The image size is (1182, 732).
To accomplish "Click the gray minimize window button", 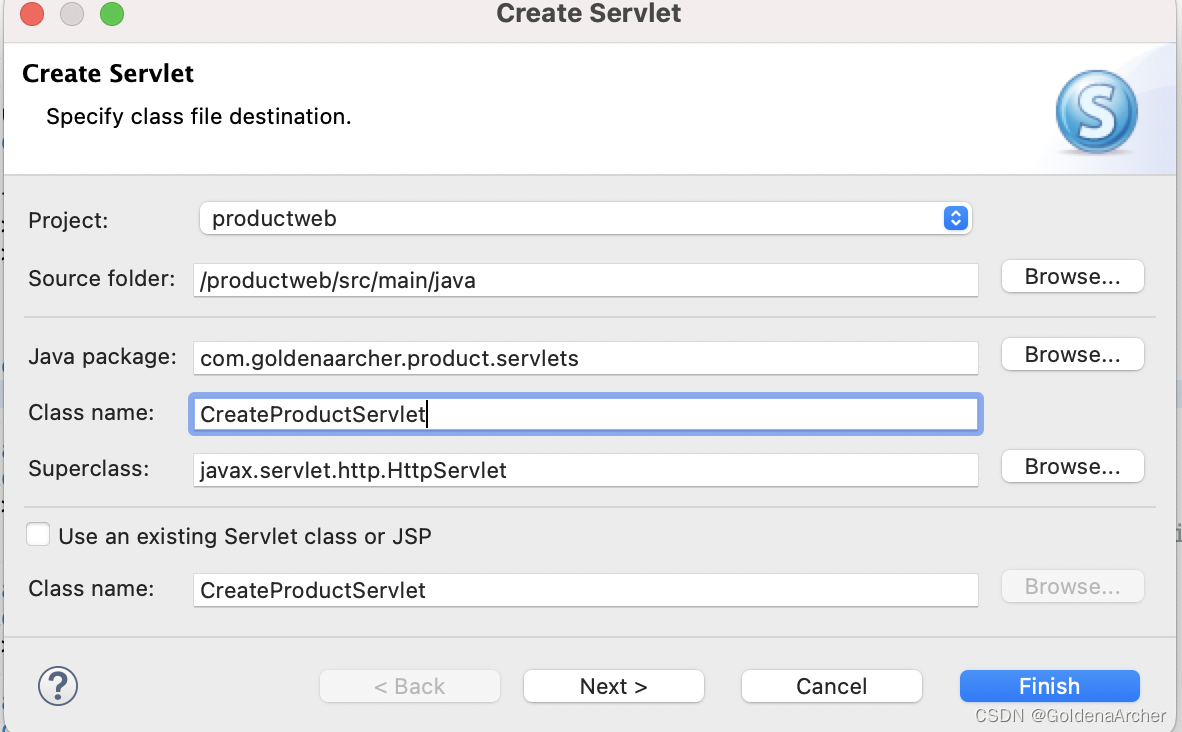I will (72, 14).
